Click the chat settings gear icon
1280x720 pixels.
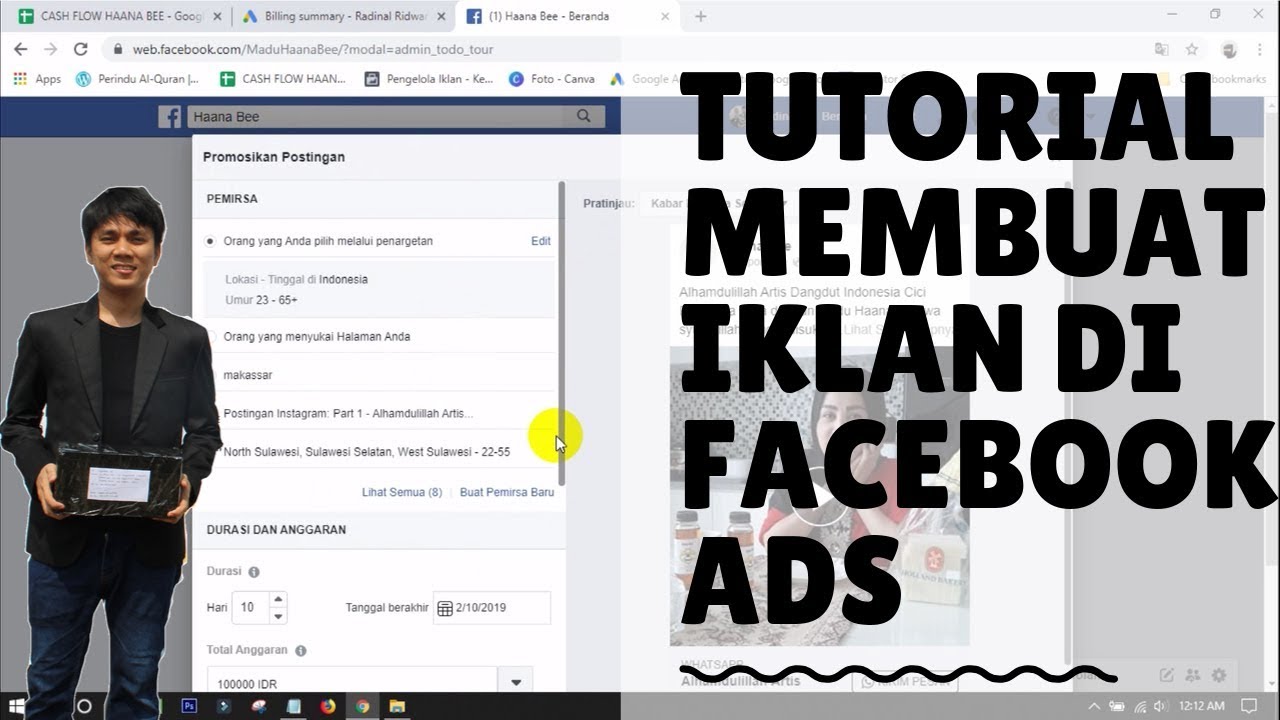coord(1218,676)
